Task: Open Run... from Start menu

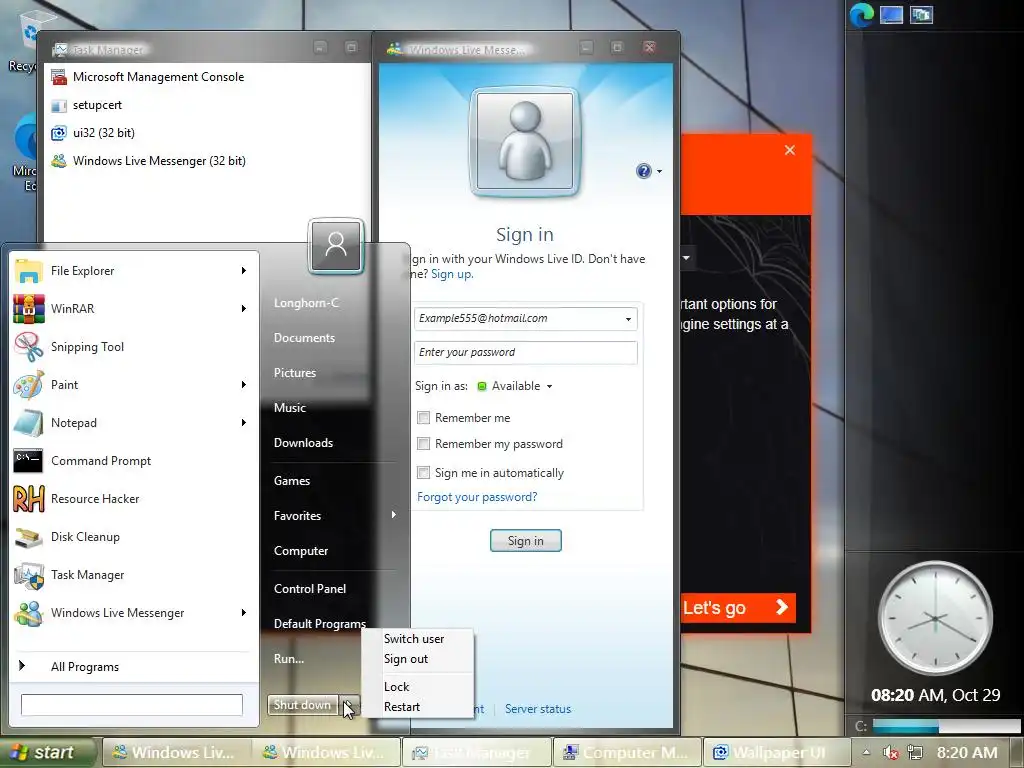Action: pos(289,658)
